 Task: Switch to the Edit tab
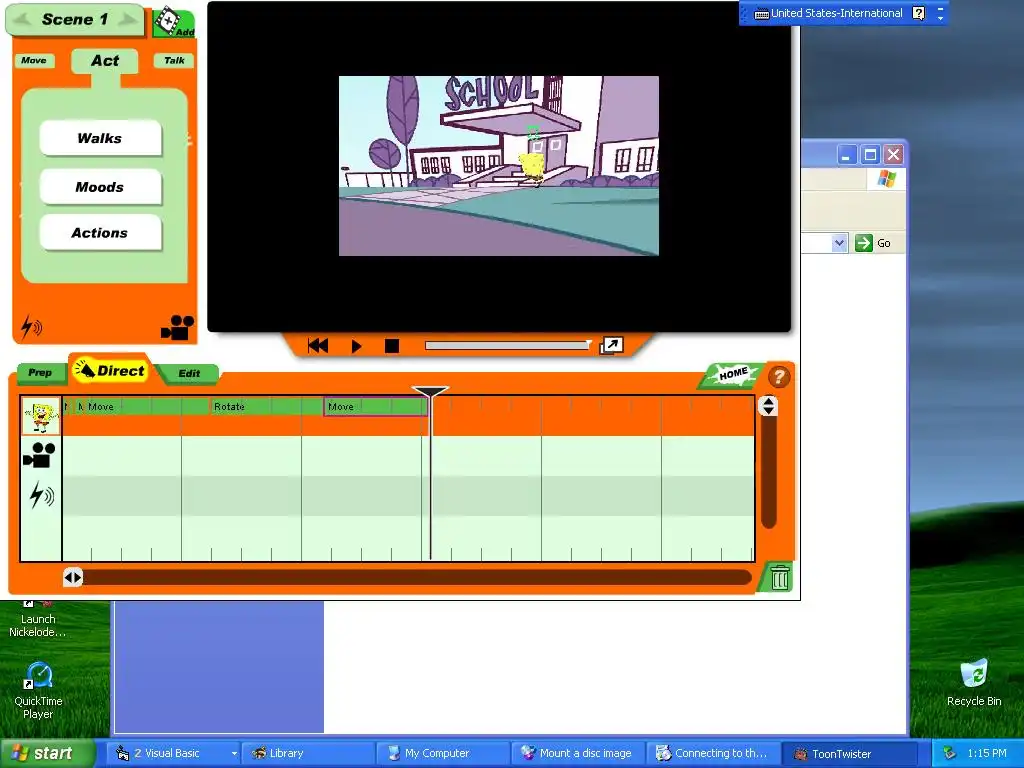[x=189, y=373]
